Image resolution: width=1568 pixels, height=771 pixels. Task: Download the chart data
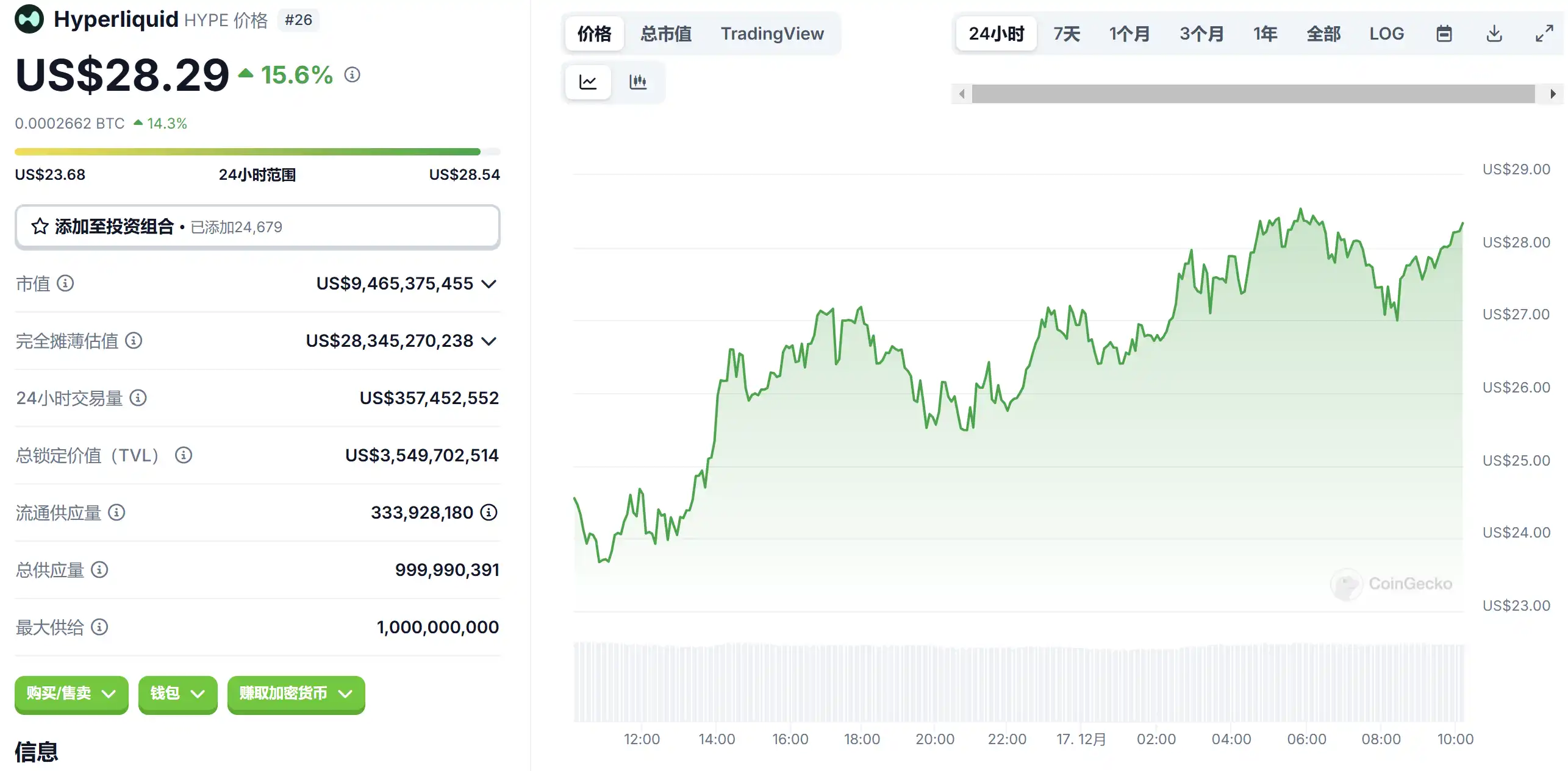point(1494,34)
